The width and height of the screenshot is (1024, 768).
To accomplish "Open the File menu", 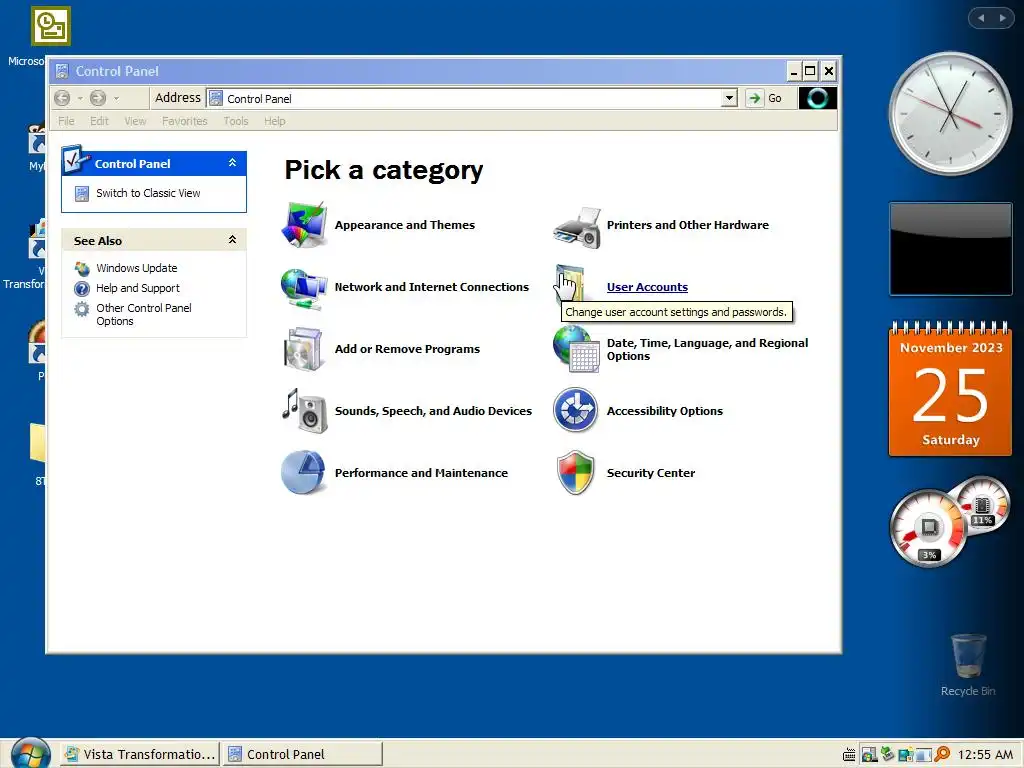I will (66, 121).
